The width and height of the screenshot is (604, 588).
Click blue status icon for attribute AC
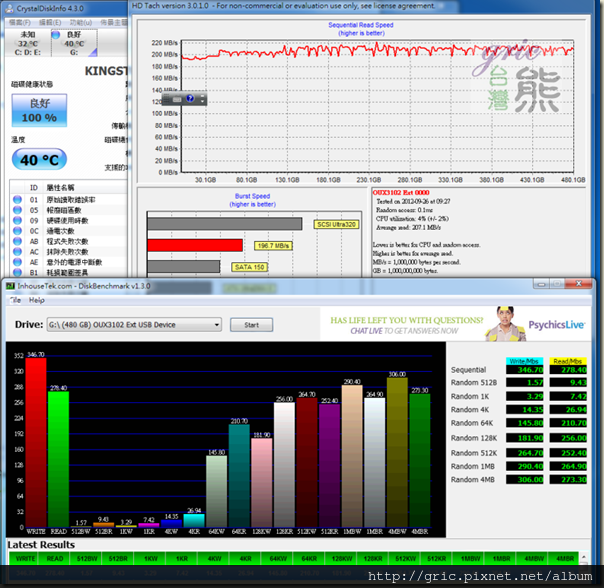pos(17,252)
